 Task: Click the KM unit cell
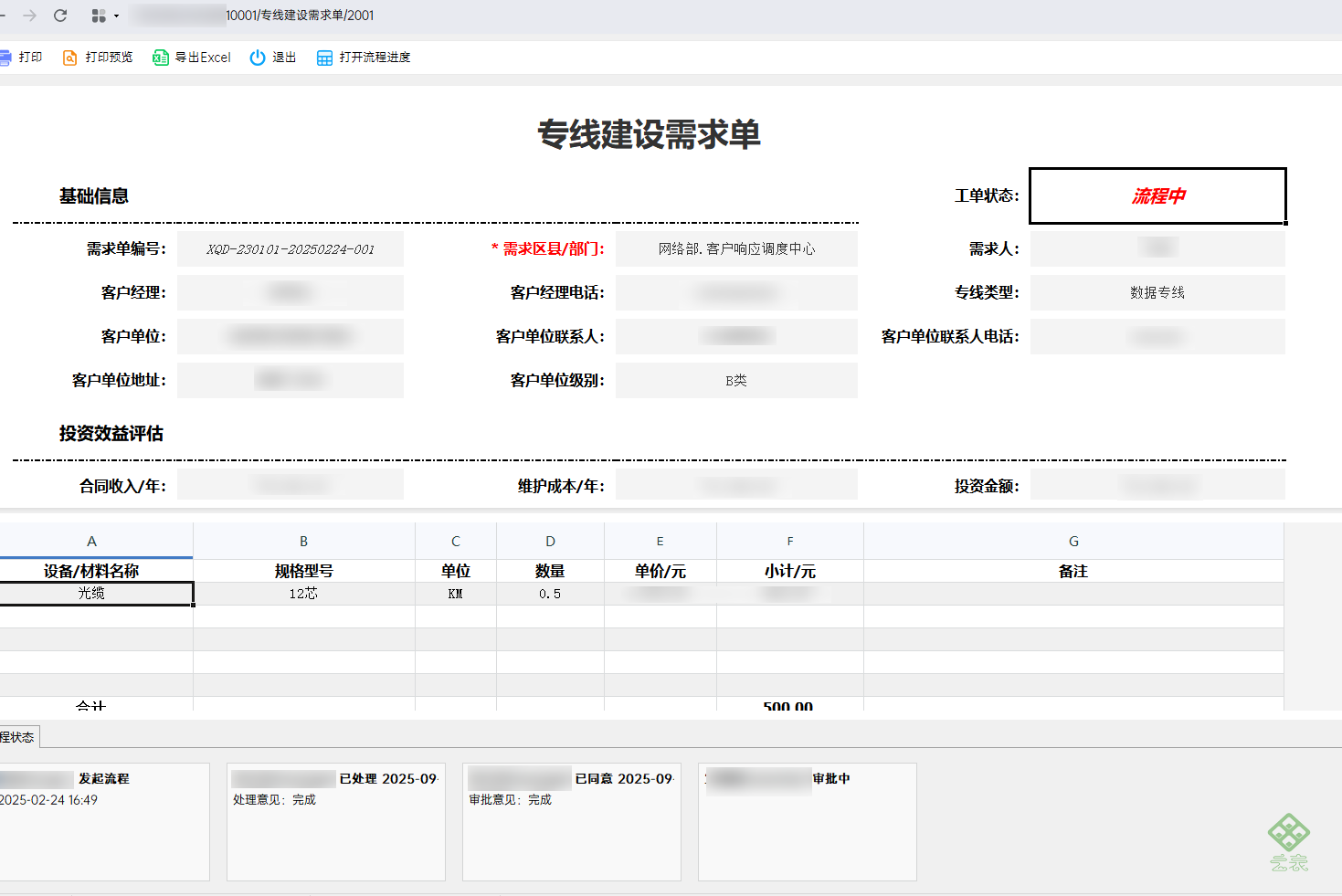pos(456,594)
